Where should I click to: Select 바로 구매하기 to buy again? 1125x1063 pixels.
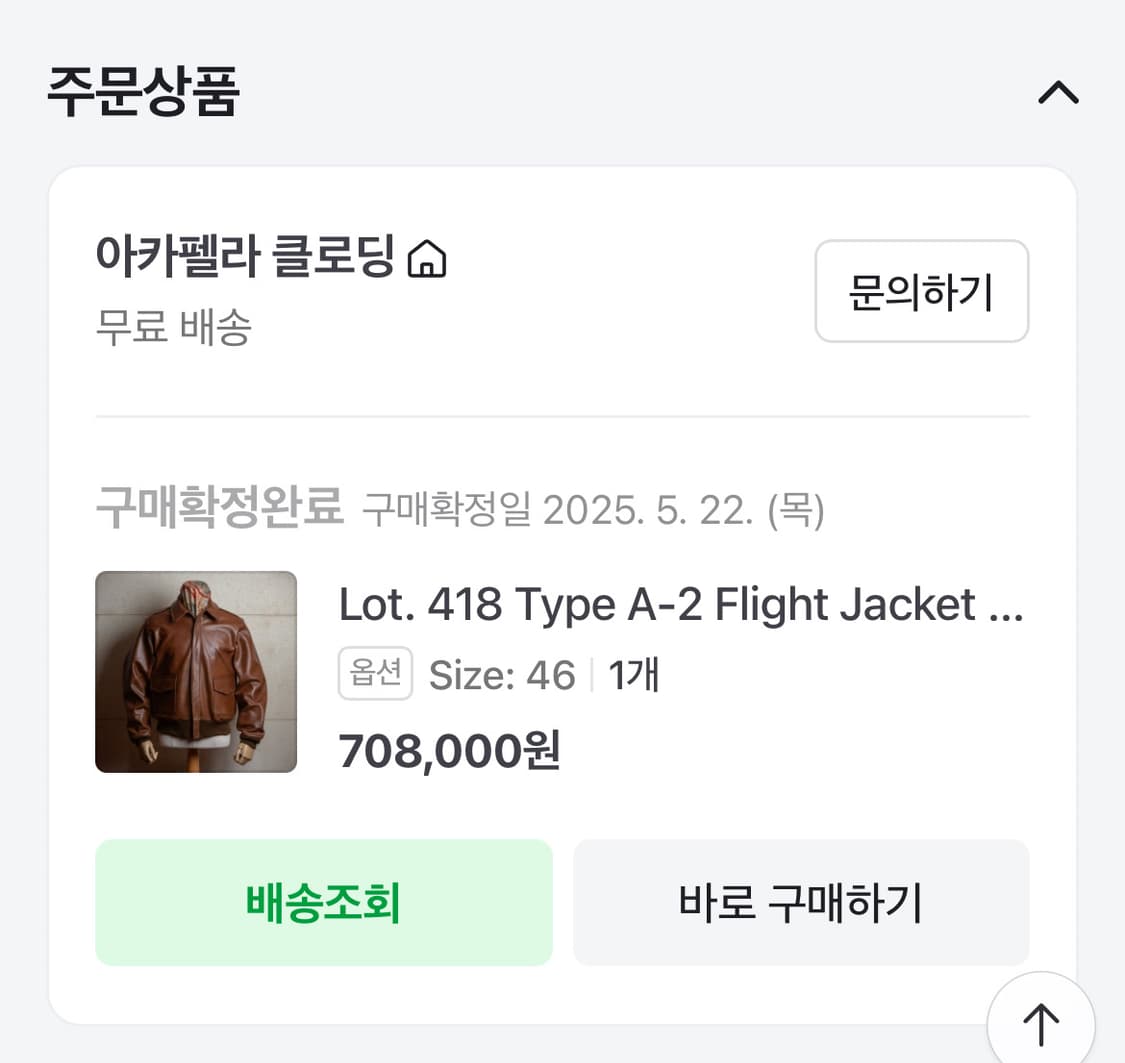point(800,902)
